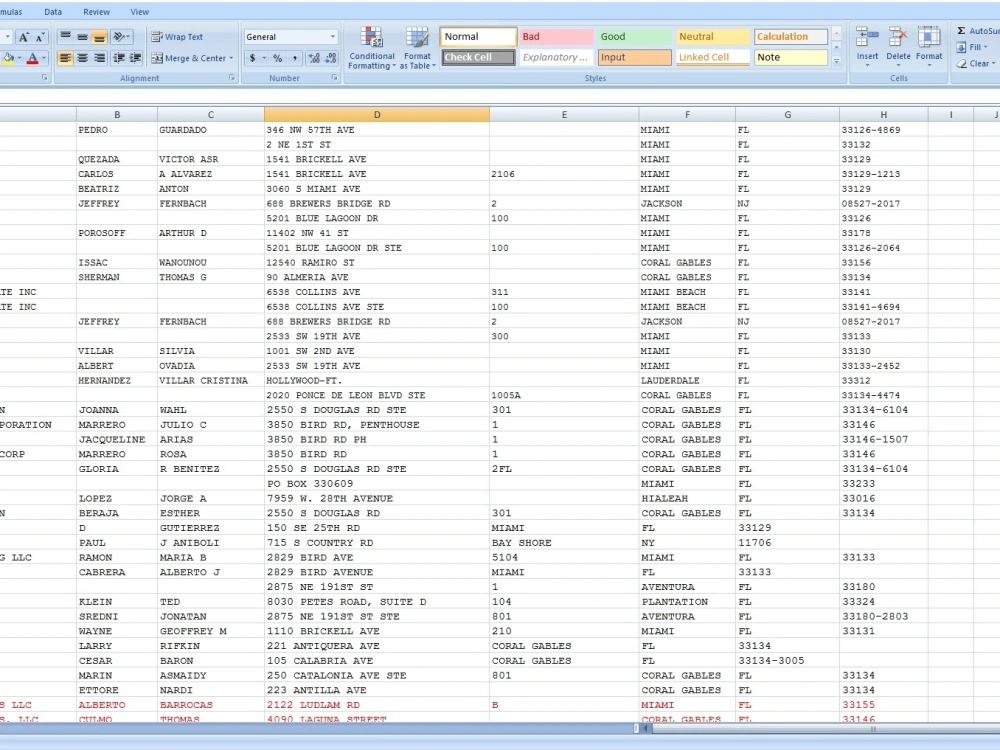
Task: Click the Increase Decimal icon
Action: coord(314,58)
